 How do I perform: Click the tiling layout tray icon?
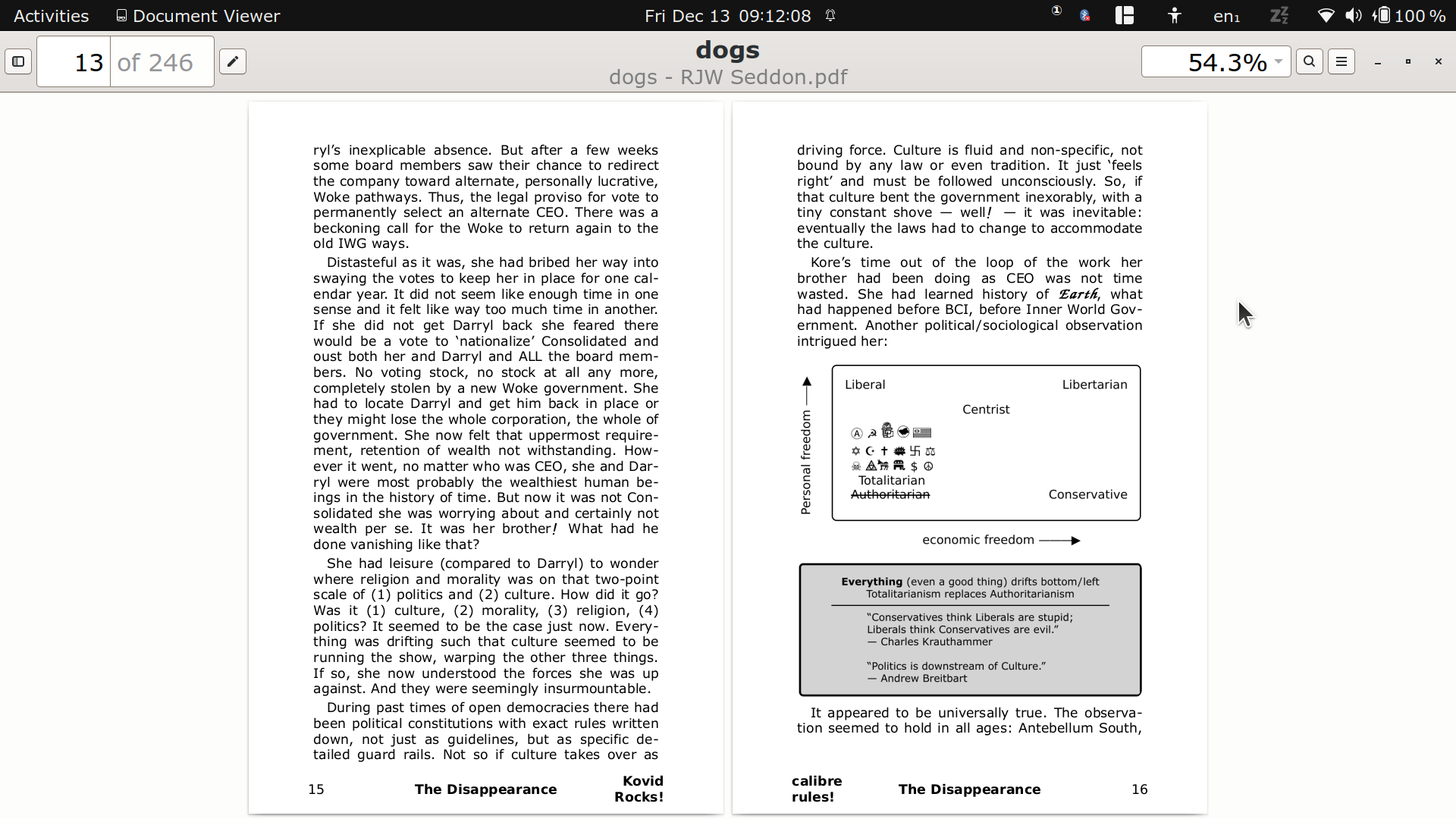coord(1125,15)
